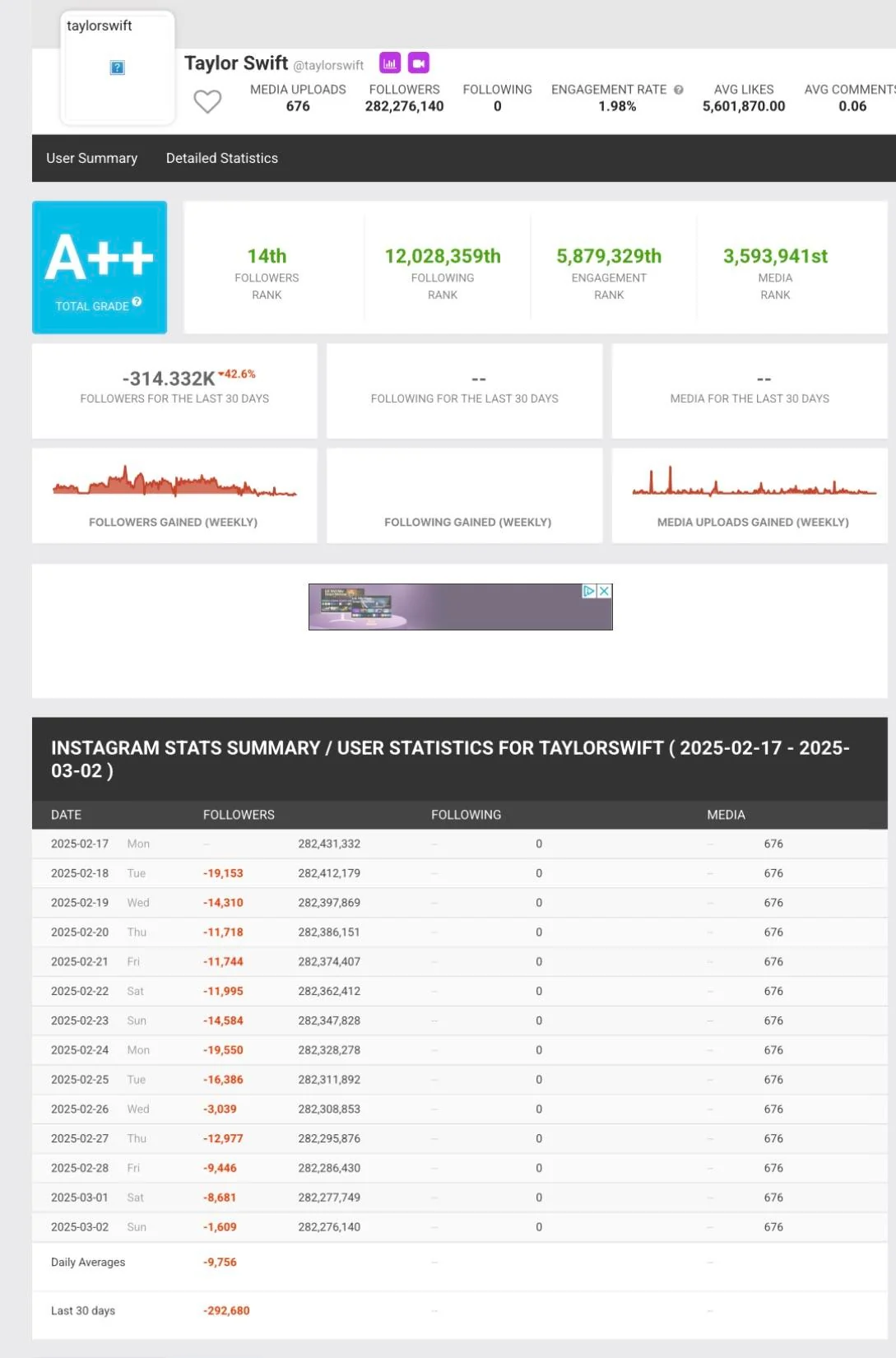The width and height of the screenshot is (896, 1358).
Task: Click the Instagram Stats Summary heading
Action: coord(451,759)
